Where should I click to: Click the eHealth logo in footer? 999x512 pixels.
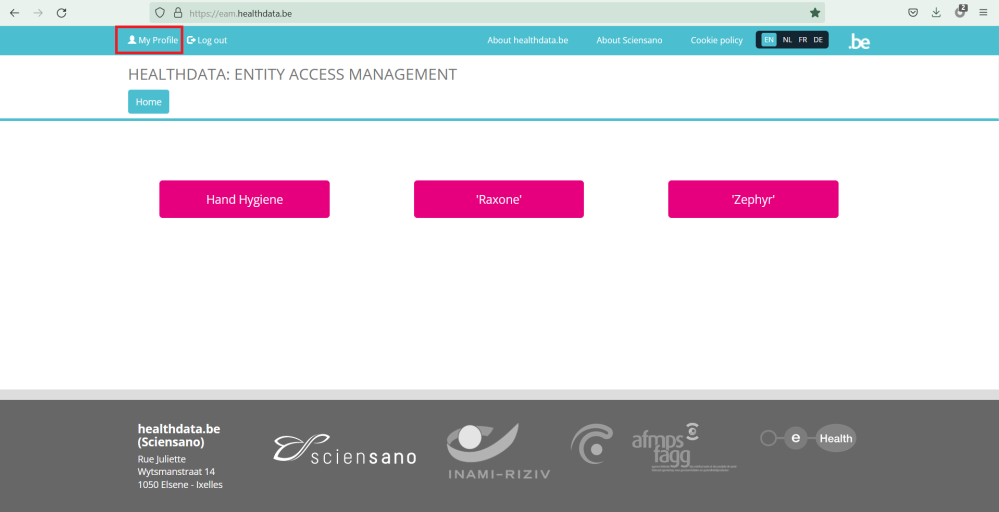click(808, 438)
